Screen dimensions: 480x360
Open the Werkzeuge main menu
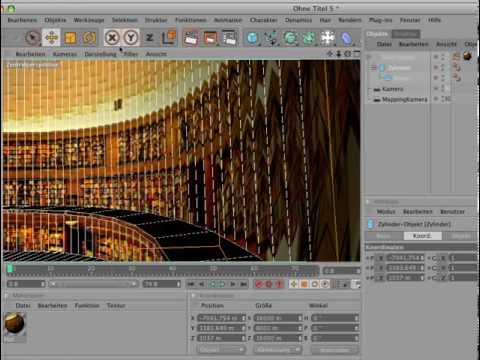point(89,20)
